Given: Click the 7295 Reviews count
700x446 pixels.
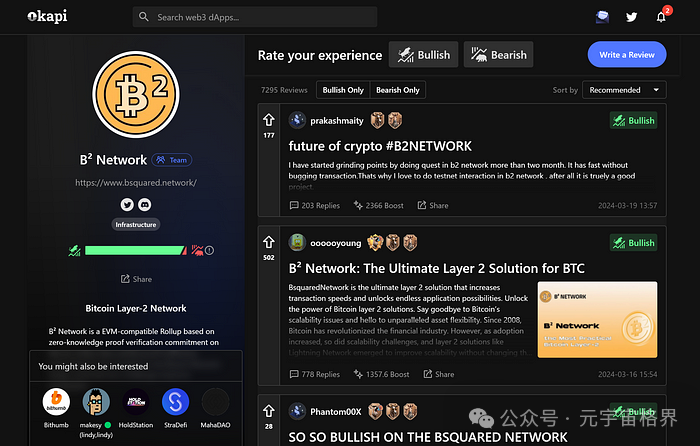Looking at the screenshot, I should point(284,90).
